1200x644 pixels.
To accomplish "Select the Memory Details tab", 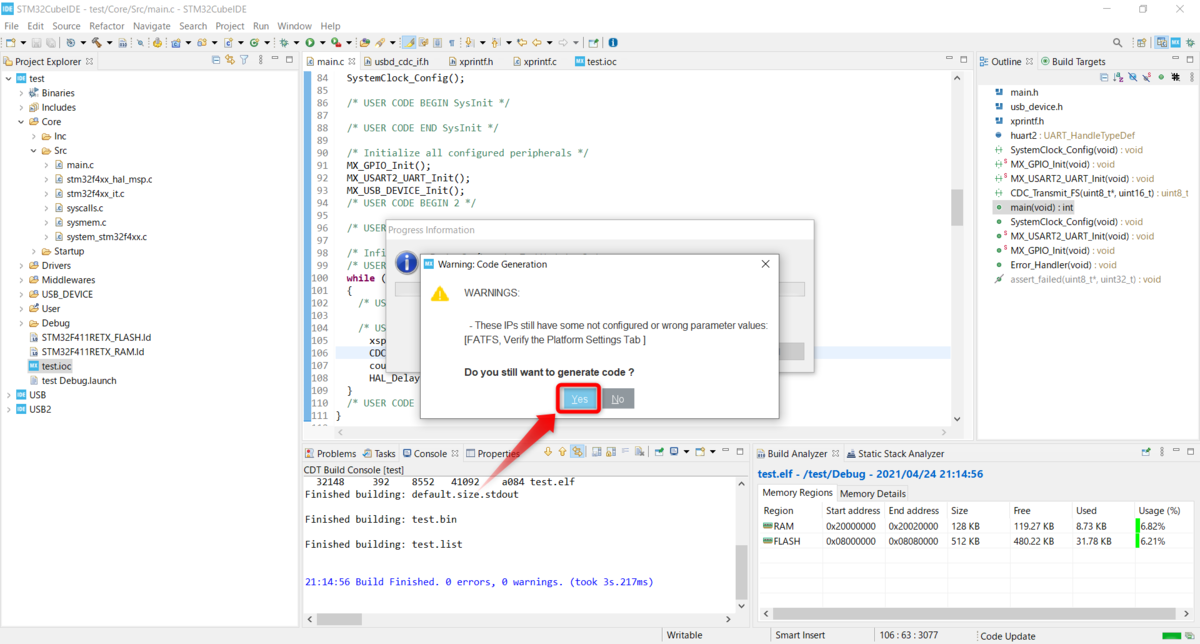I will [872, 493].
